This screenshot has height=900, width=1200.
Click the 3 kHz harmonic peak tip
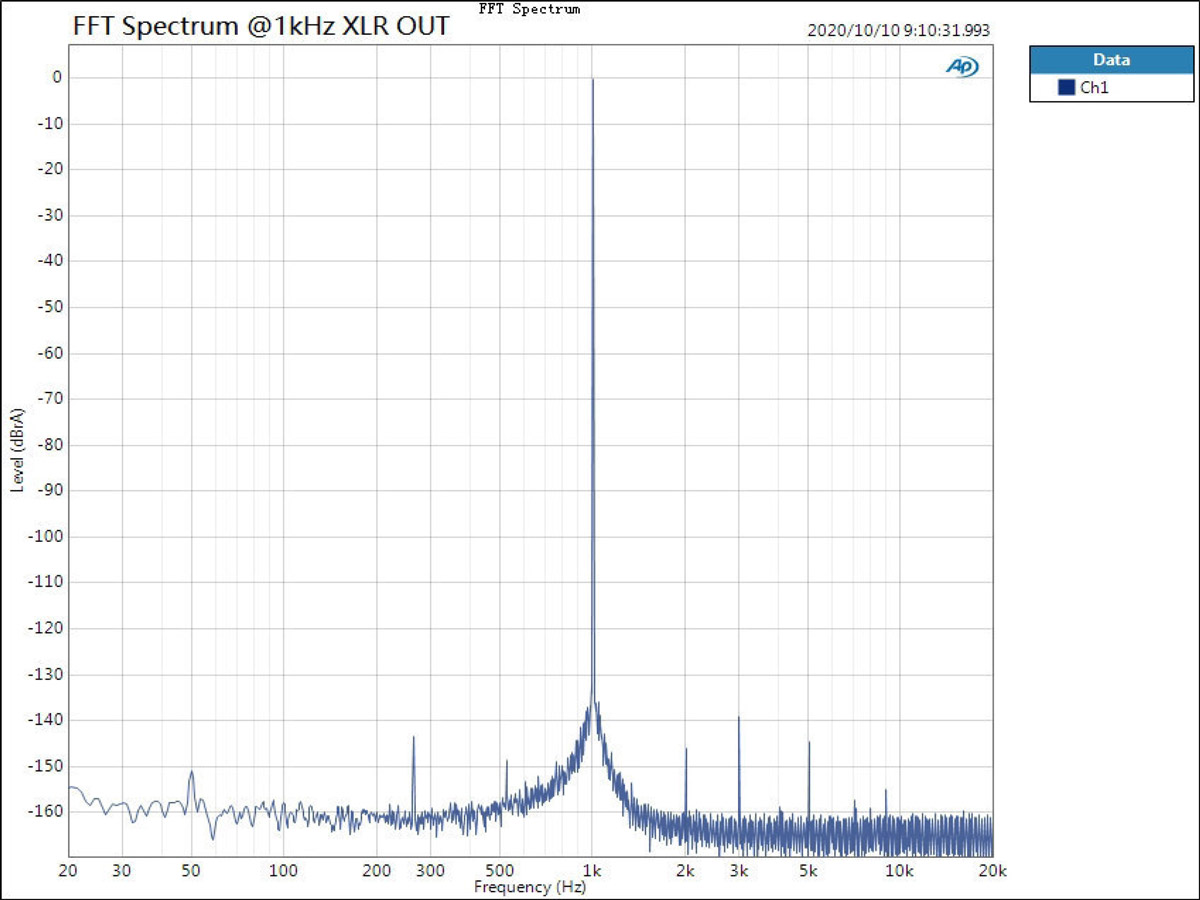coord(739,717)
